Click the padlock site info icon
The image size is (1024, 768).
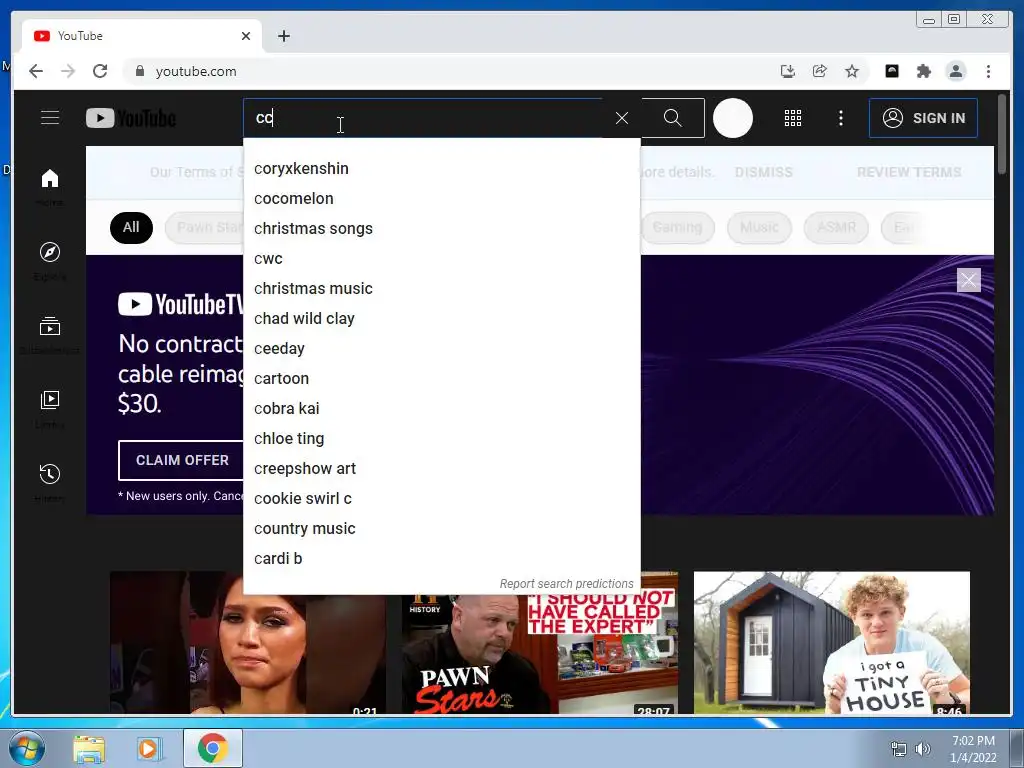point(139,71)
